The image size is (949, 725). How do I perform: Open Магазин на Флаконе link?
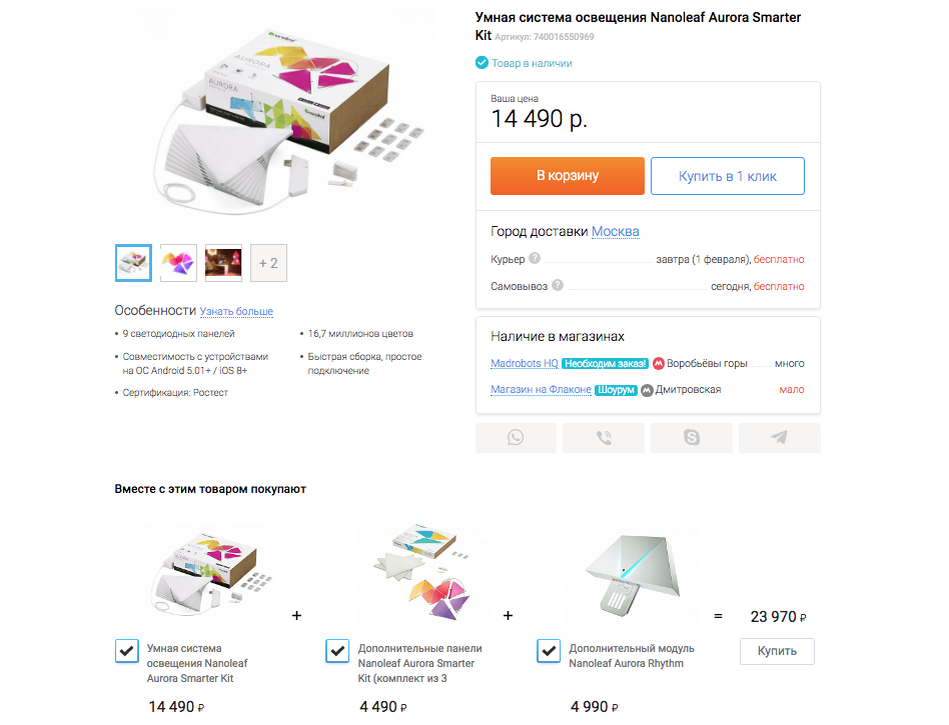[x=540, y=390]
